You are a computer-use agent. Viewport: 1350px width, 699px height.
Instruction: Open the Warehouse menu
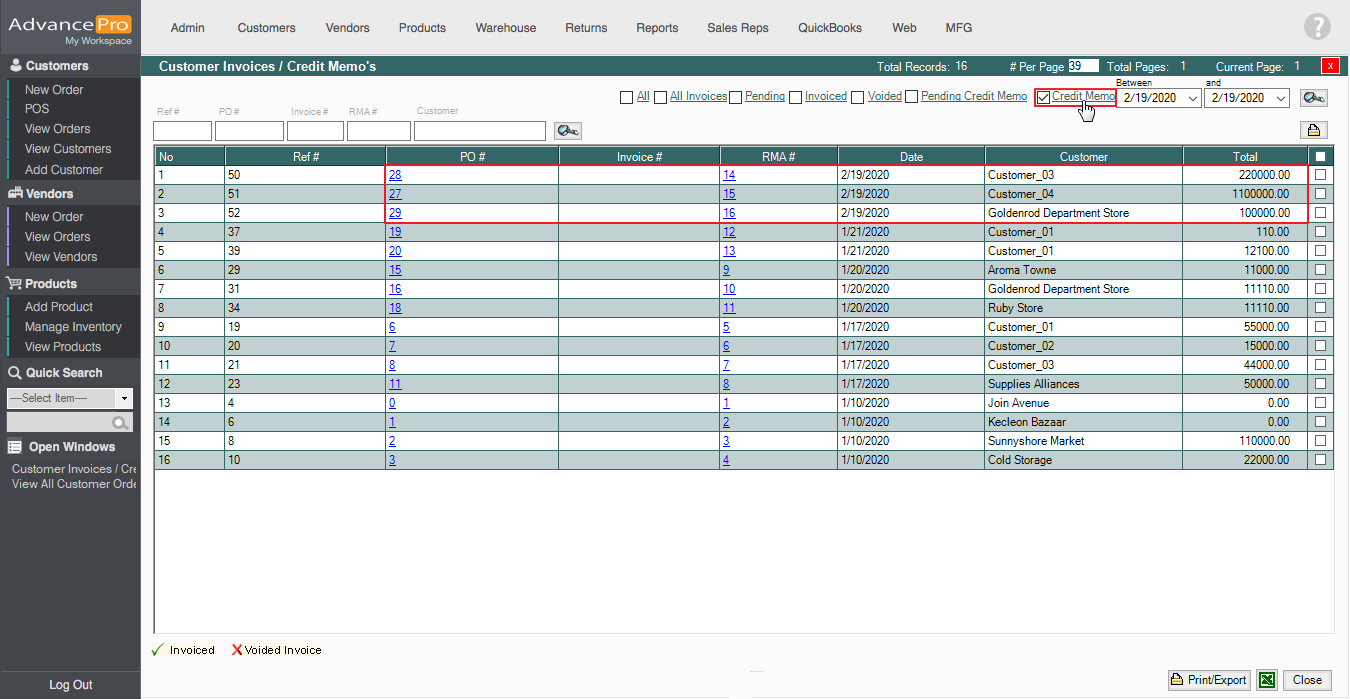pos(505,28)
